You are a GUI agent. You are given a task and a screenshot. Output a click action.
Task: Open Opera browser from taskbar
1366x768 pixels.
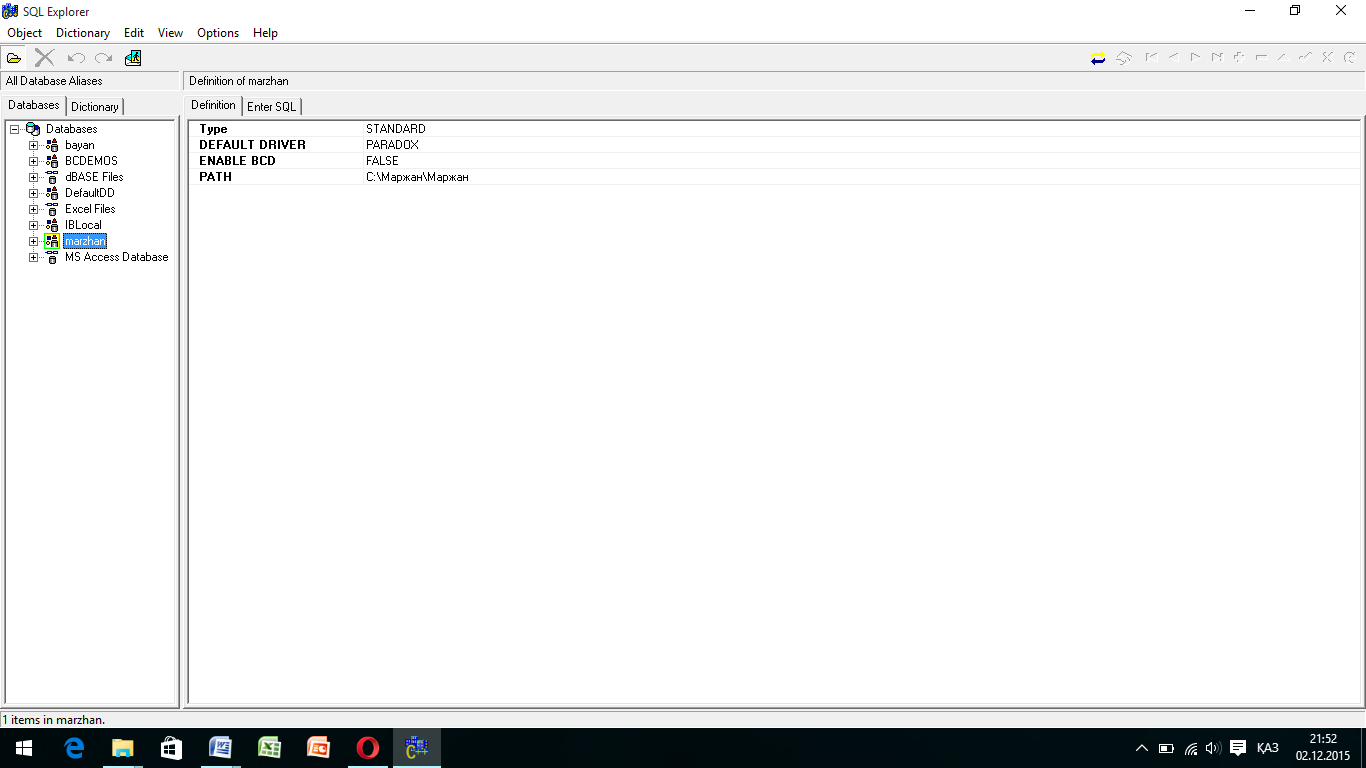(x=368, y=748)
